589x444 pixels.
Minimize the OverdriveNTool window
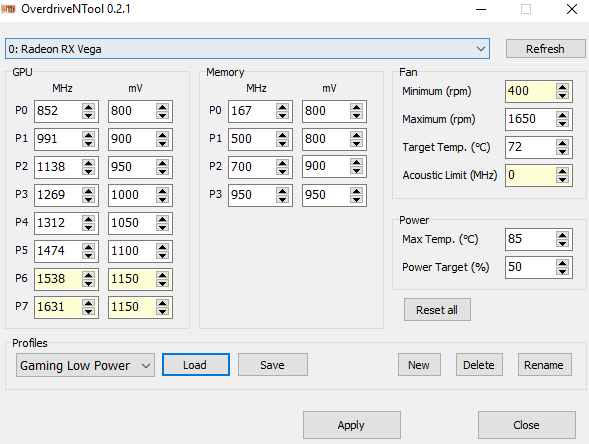pos(481,9)
